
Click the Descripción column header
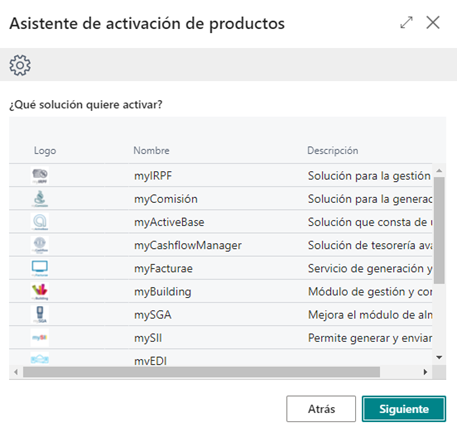pos(333,151)
